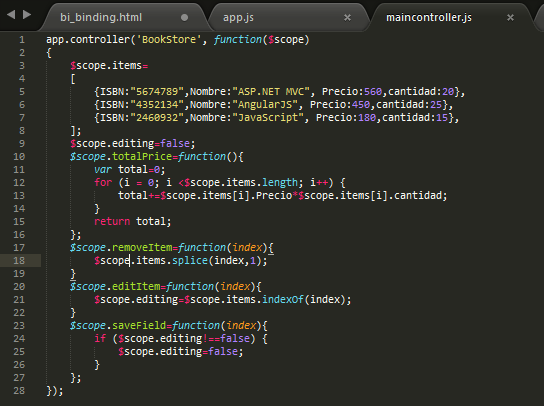
Task: Click line number 10 in the gutter
Action: tap(19, 157)
